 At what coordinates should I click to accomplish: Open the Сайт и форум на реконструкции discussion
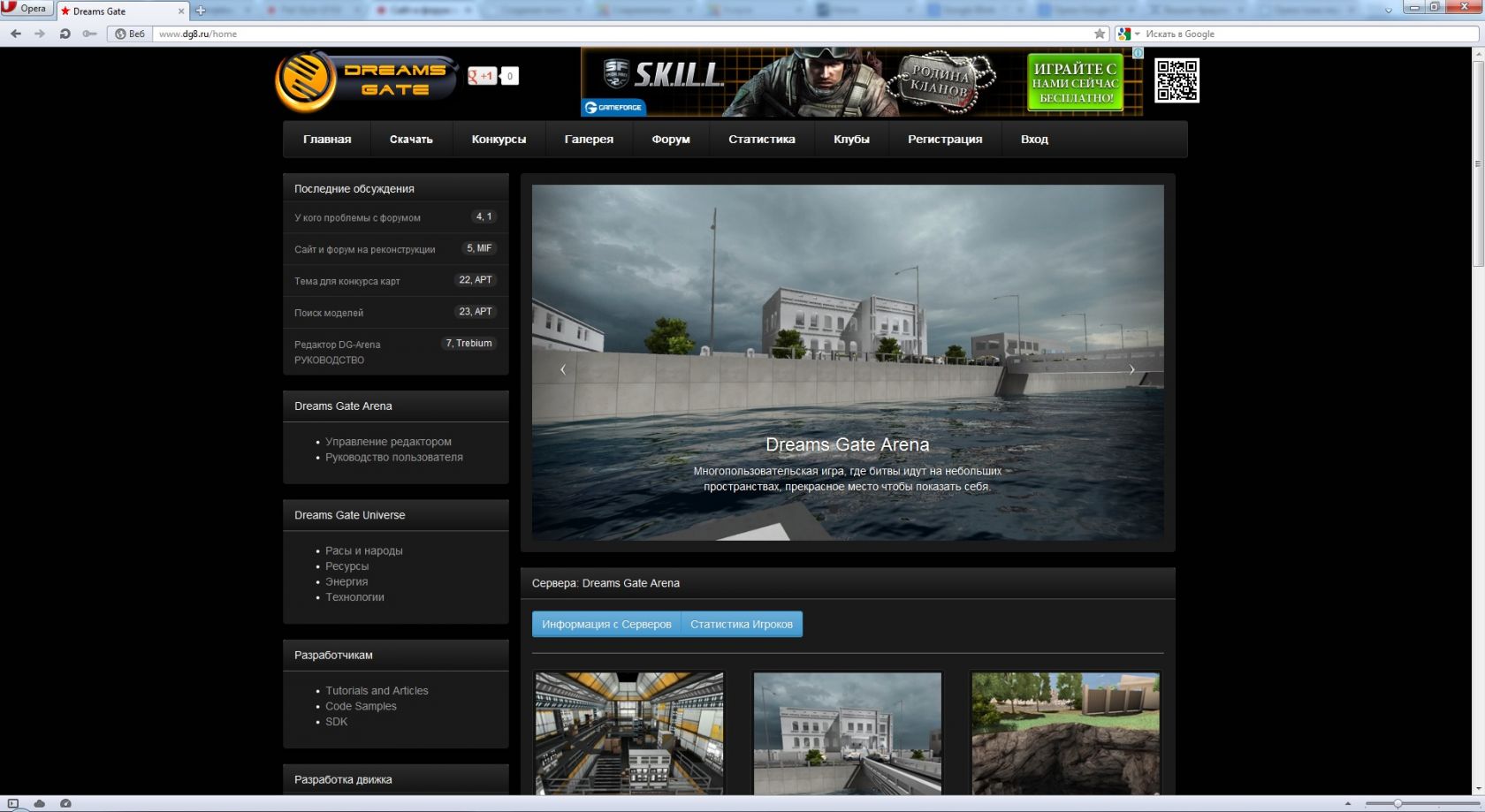(364, 250)
